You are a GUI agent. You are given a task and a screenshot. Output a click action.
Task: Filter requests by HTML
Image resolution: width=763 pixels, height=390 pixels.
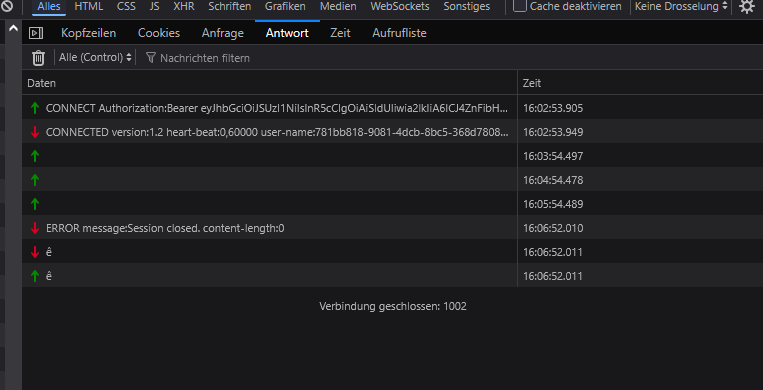point(89,7)
